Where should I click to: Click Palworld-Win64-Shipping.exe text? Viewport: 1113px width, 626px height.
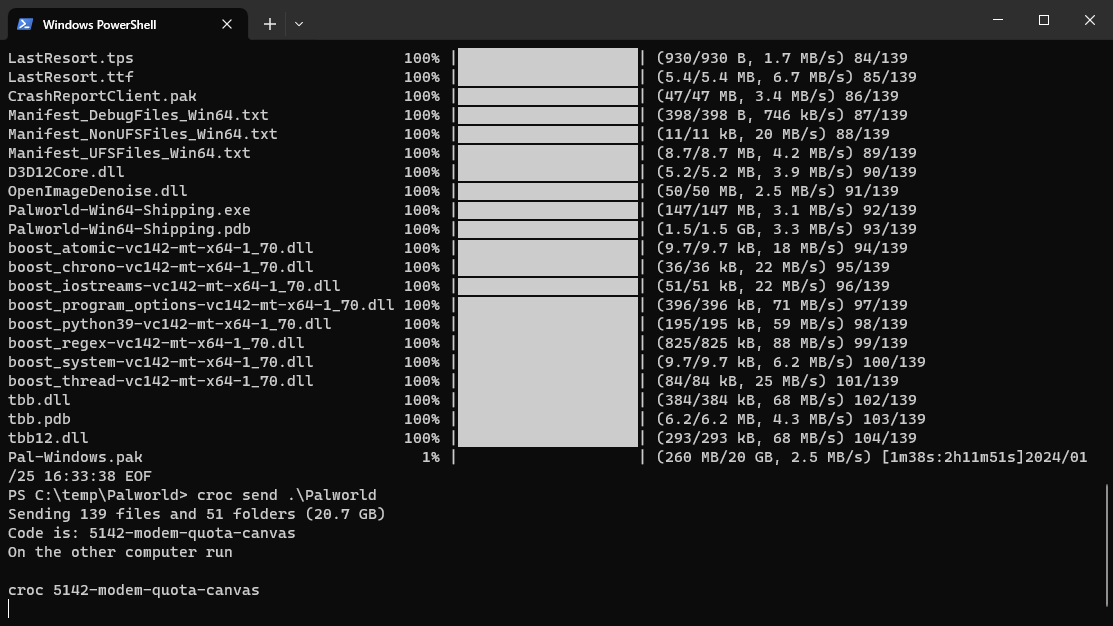click(129, 211)
